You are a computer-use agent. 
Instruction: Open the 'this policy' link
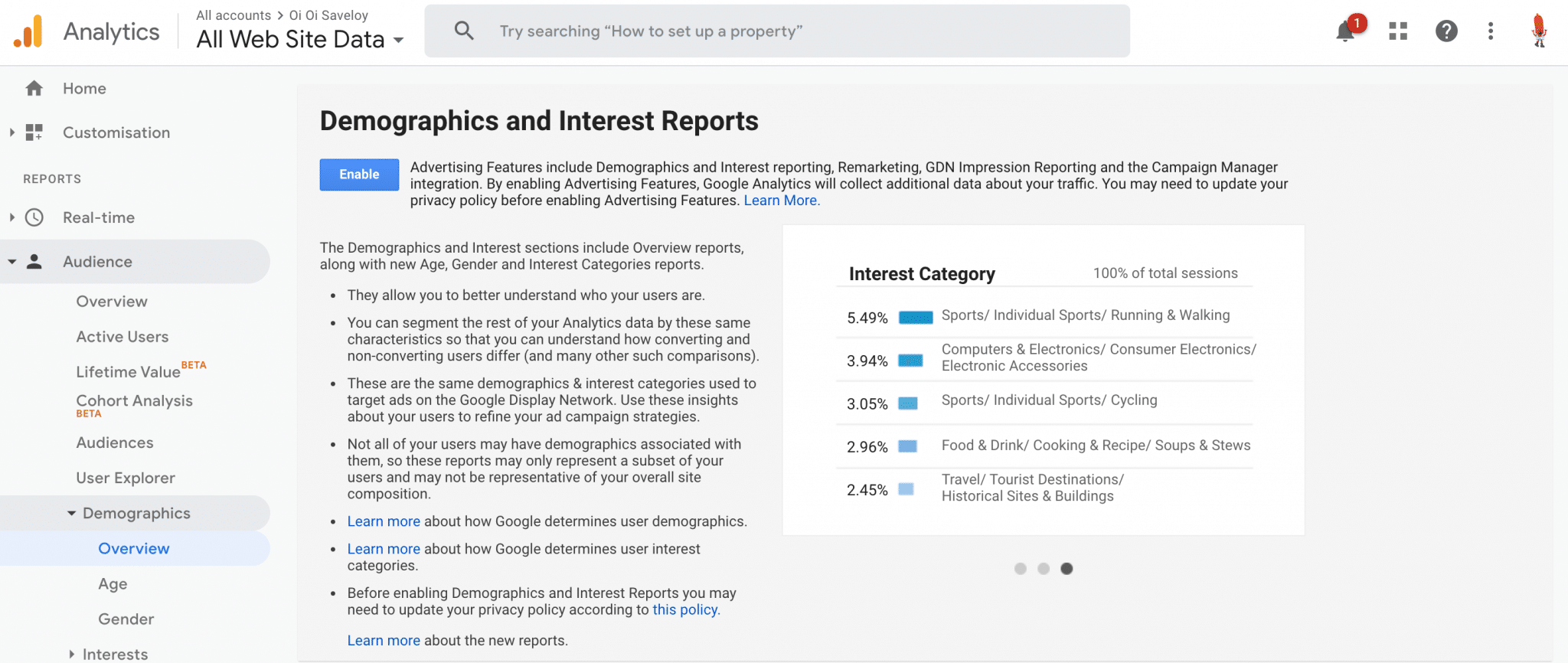[686, 609]
